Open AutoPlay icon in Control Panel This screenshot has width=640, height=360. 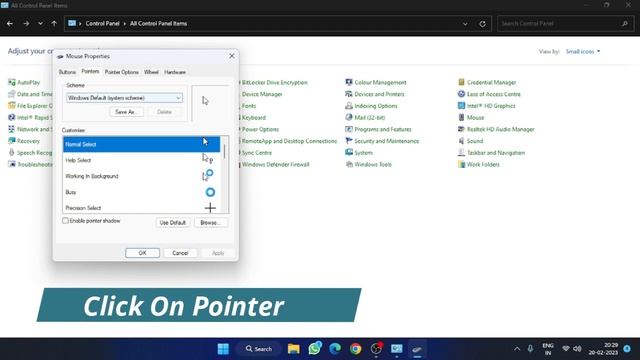tap(11, 82)
